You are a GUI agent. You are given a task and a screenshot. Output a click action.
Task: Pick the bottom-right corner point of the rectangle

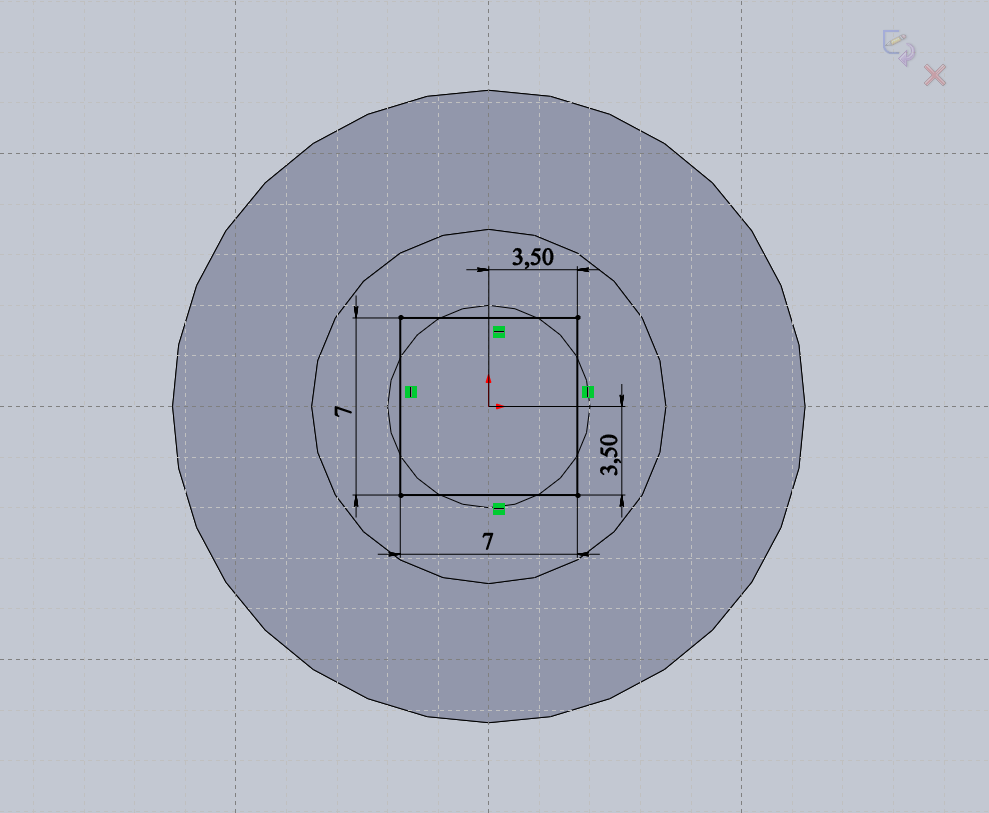(x=578, y=495)
